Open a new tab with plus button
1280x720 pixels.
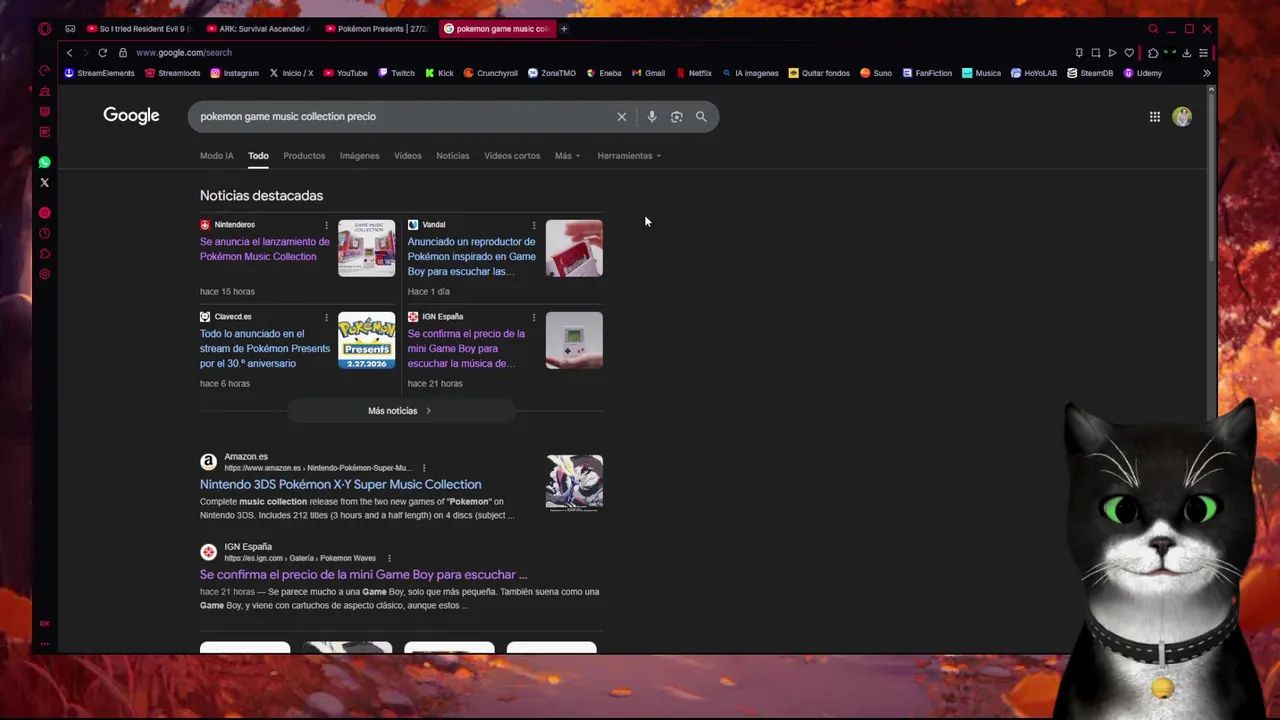coord(563,29)
